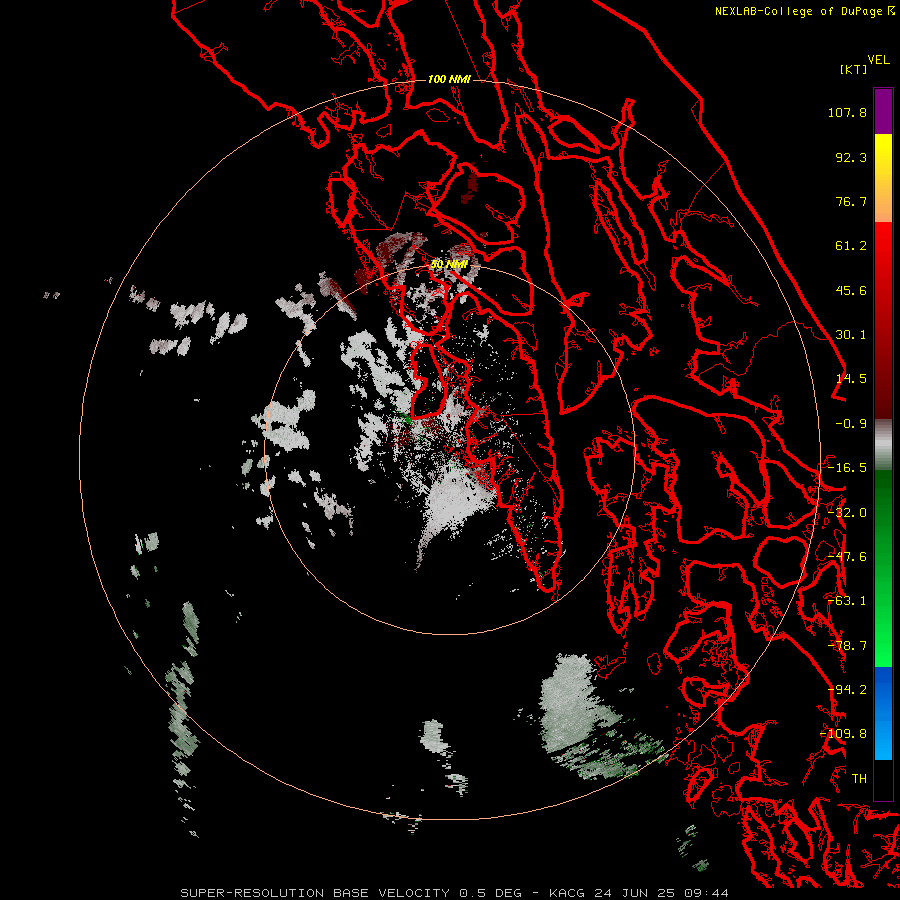Click the 100 NMI range ring label
Viewport: 900px width, 900px height.
click(449, 79)
